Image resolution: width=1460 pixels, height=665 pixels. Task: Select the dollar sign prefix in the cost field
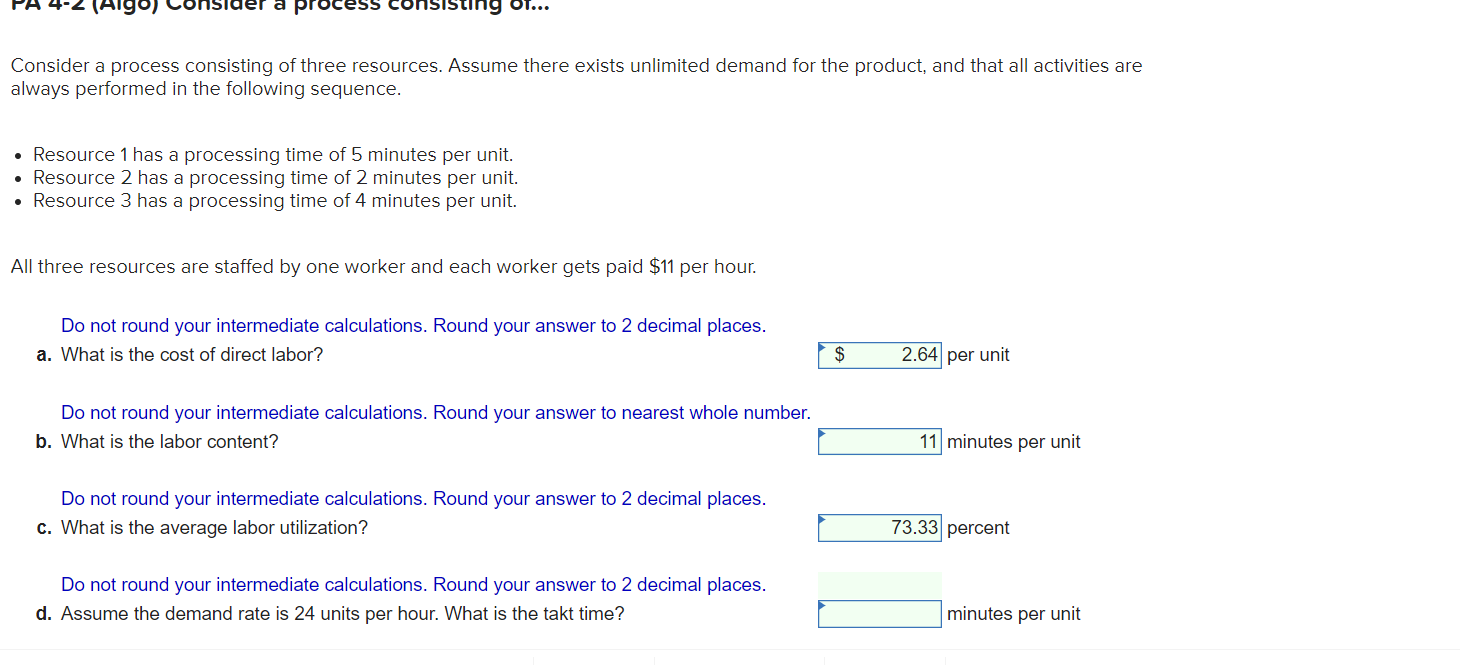[x=839, y=354]
